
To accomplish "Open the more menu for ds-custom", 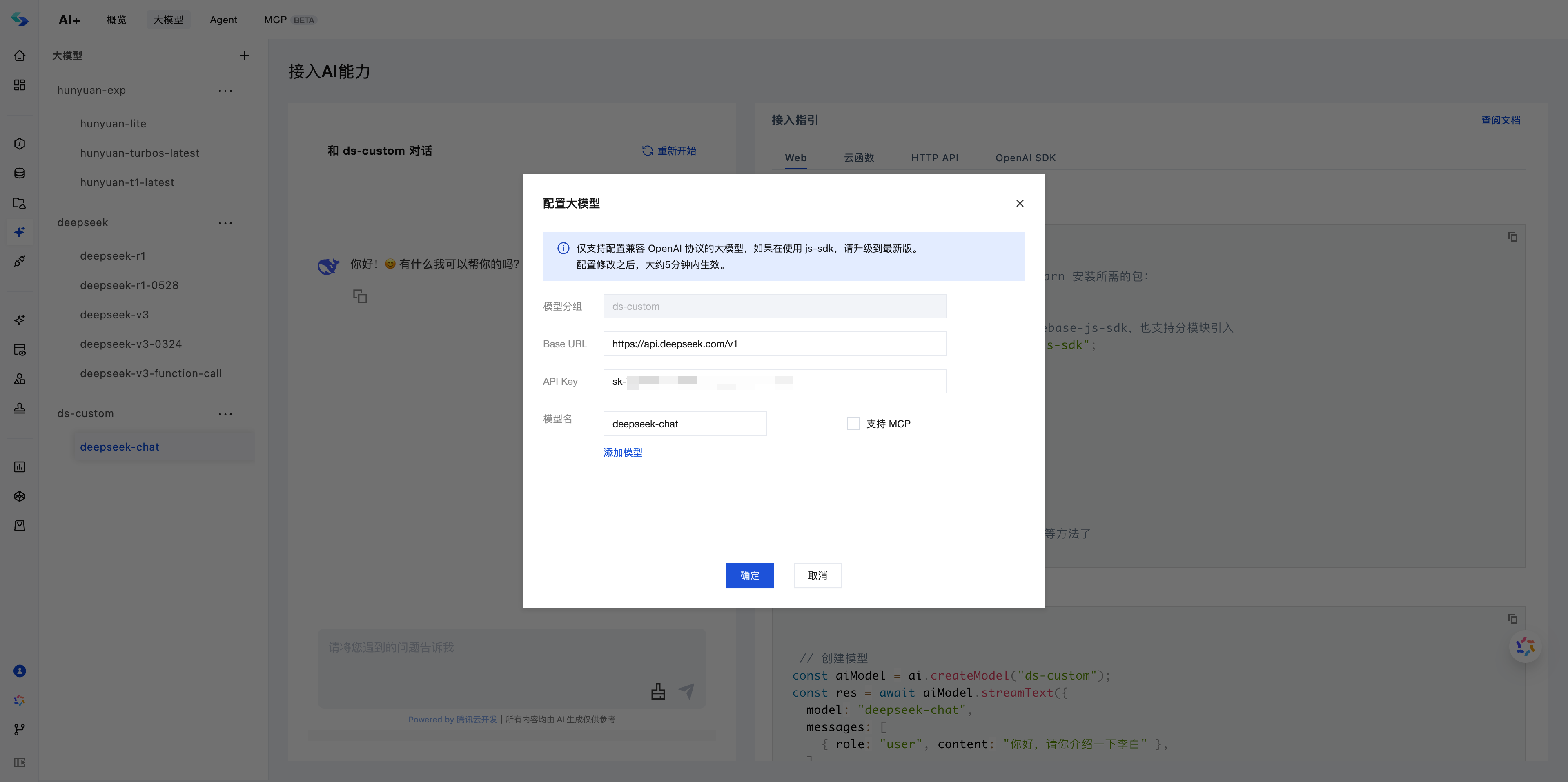I will (225, 414).
